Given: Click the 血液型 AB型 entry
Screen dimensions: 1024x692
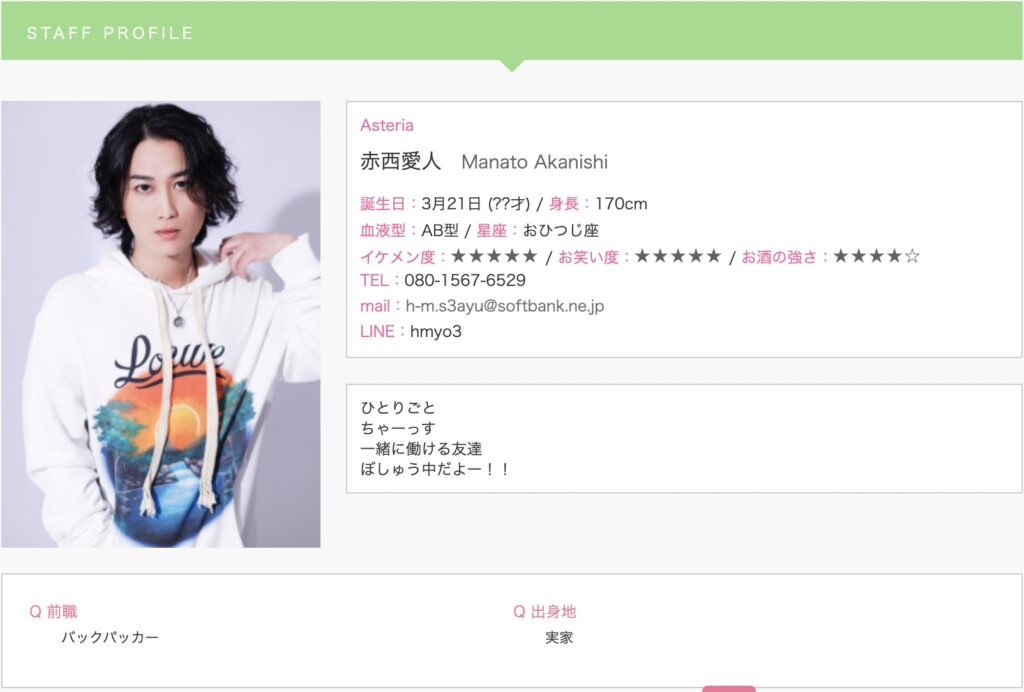Looking at the screenshot, I should point(409,230).
